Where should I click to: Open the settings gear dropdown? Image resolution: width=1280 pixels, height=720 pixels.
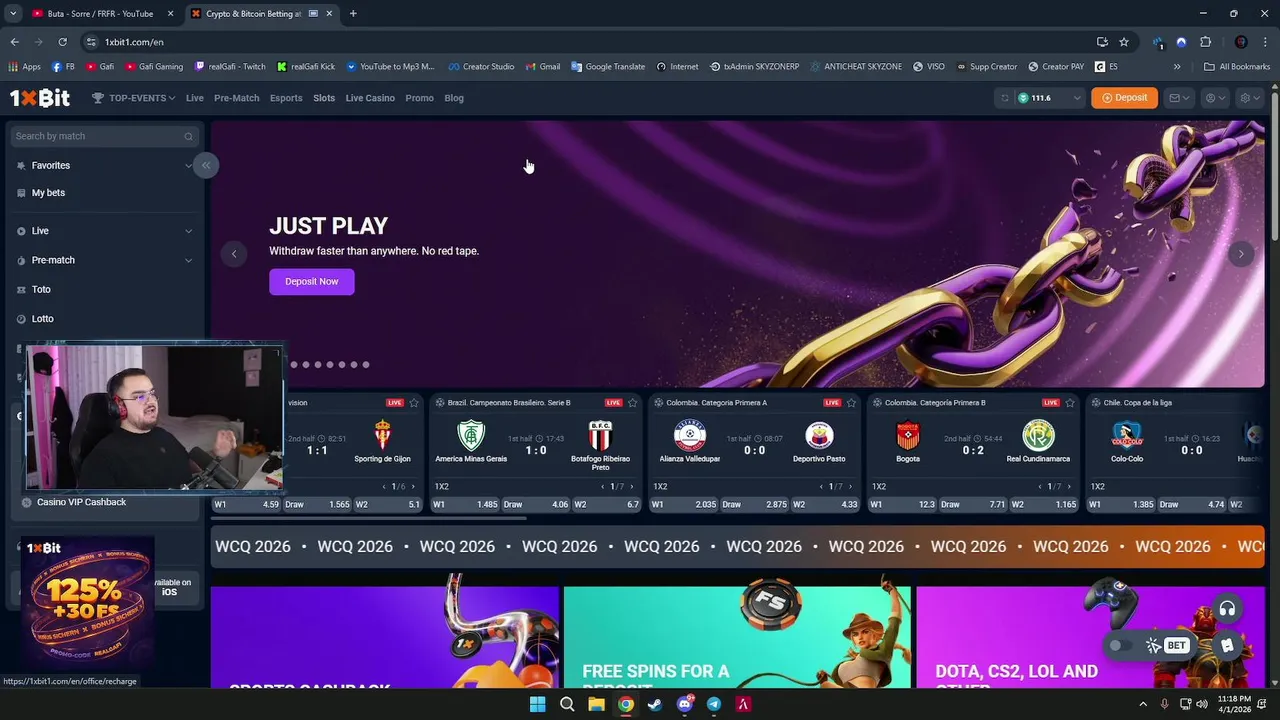click(x=1250, y=98)
